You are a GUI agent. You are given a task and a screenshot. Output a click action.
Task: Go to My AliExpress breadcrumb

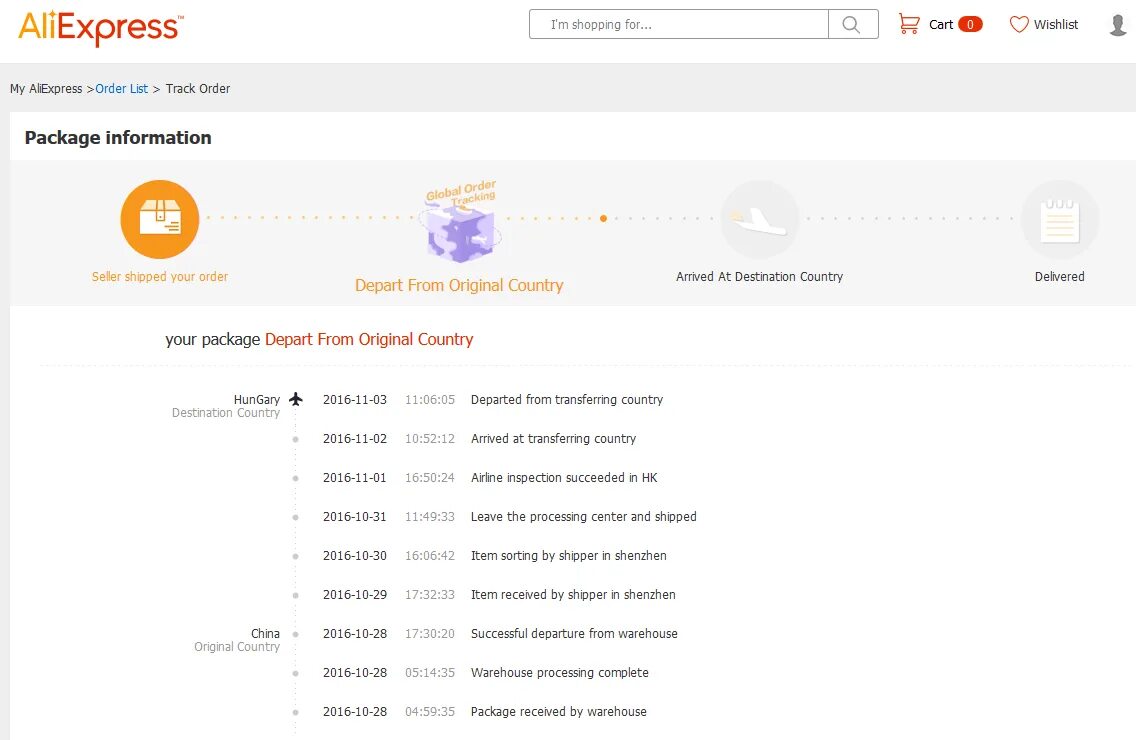(x=46, y=88)
